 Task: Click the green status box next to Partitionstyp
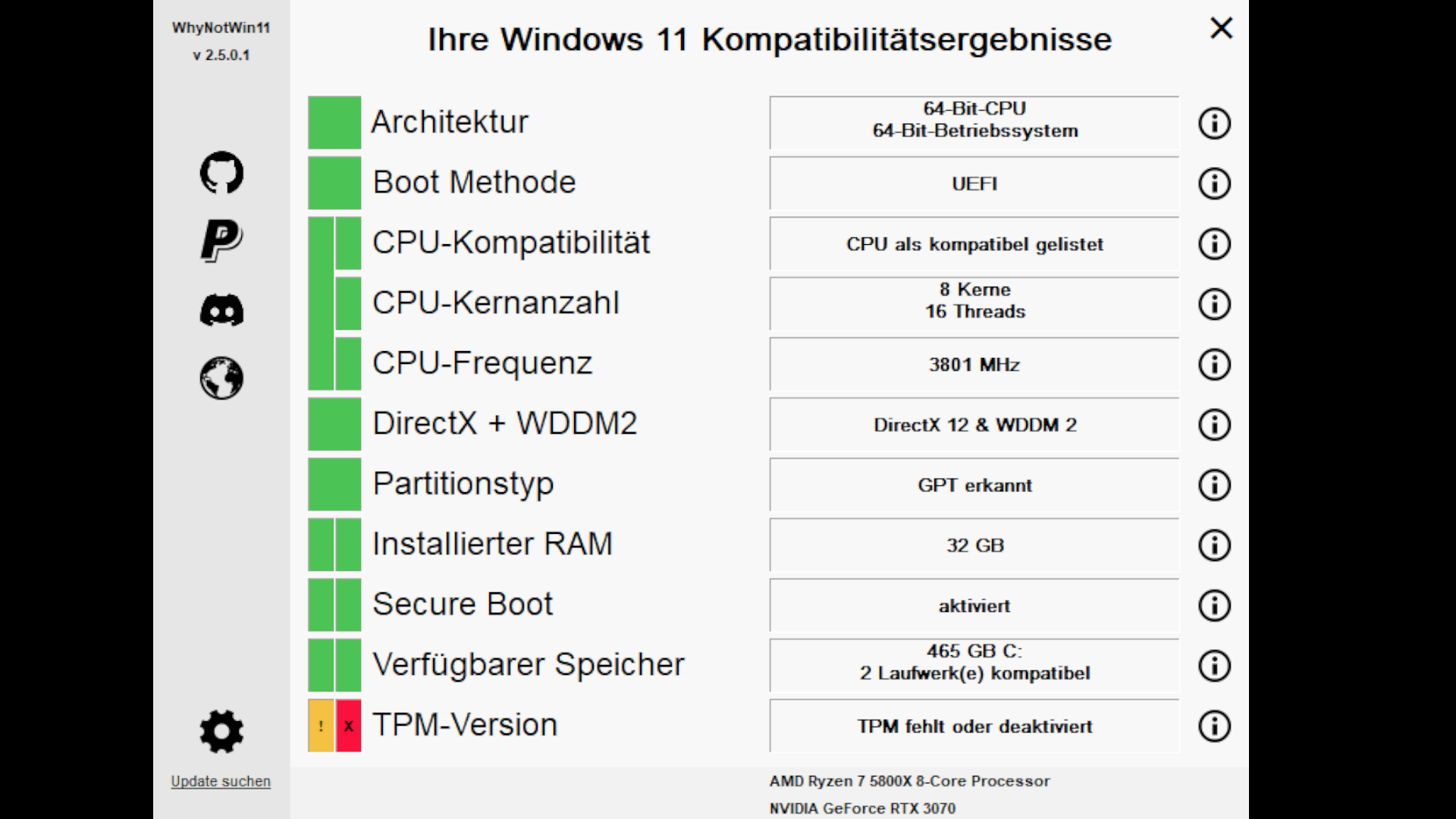click(x=334, y=484)
